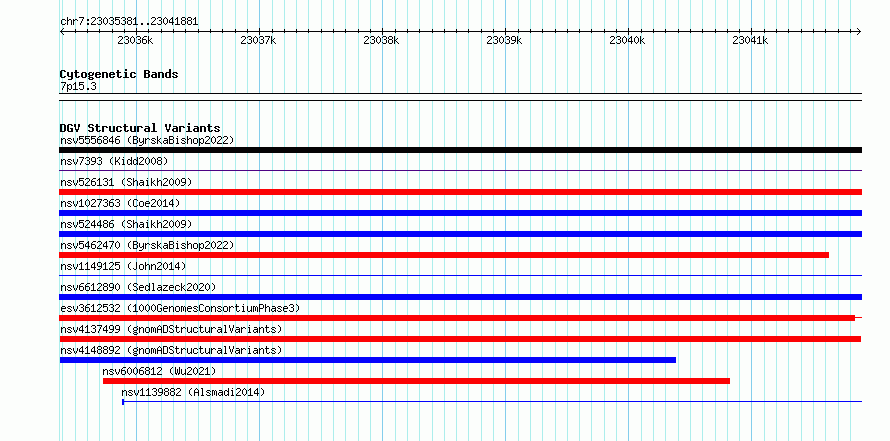The width and height of the screenshot is (890, 441).
Task: Select the red nsv5462470 variant bar
Action: (x=444, y=255)
